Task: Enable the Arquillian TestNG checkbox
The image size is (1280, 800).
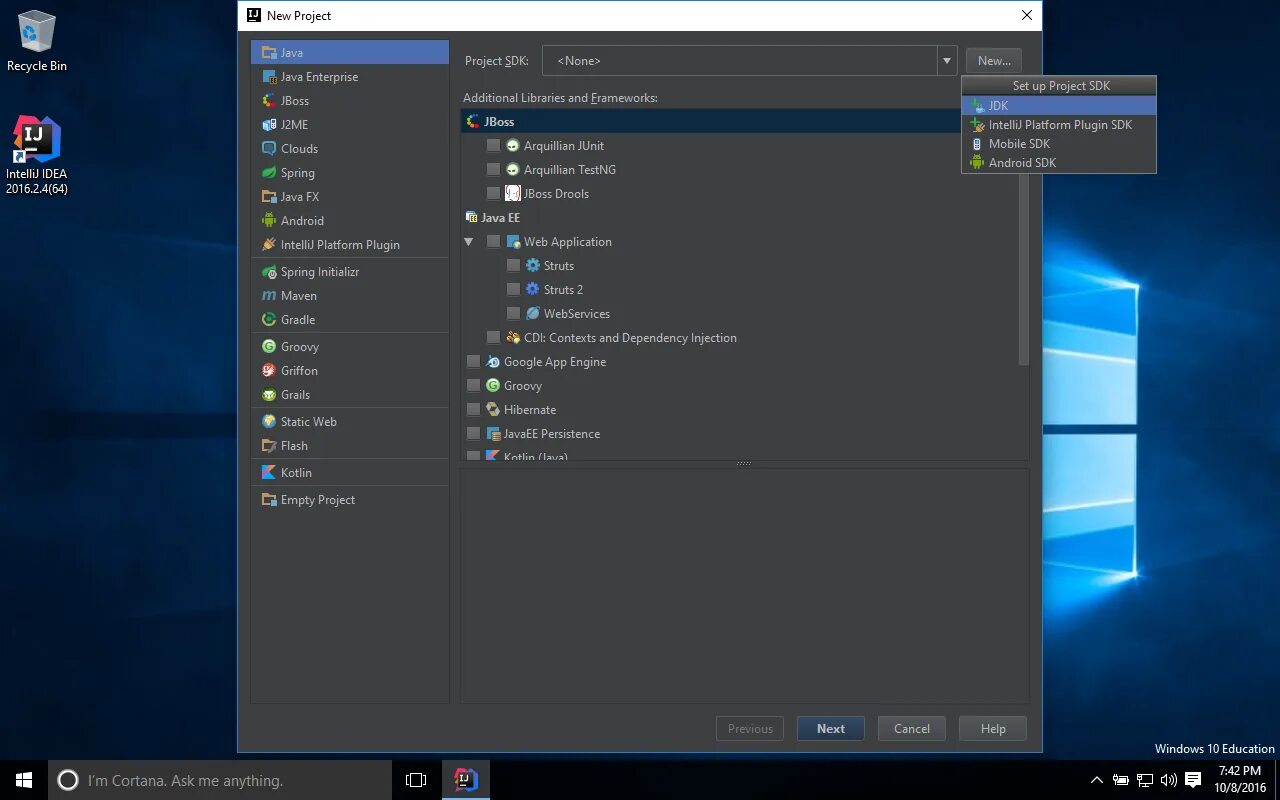Action: pos(493,170)
